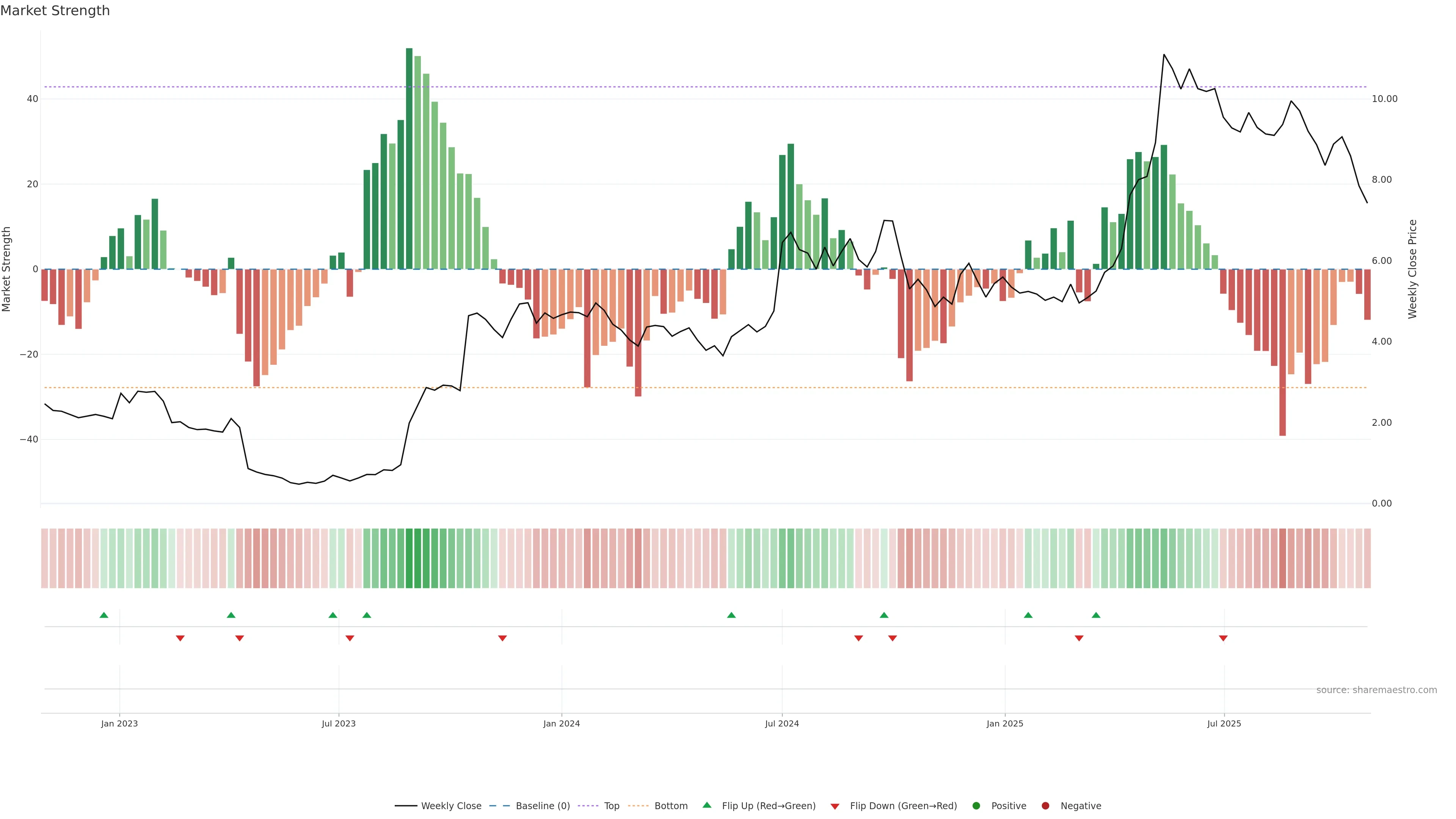The image size is (1456, 819).
Task: Click Flip Up green triangle legend icon
Action: point(706,805)
